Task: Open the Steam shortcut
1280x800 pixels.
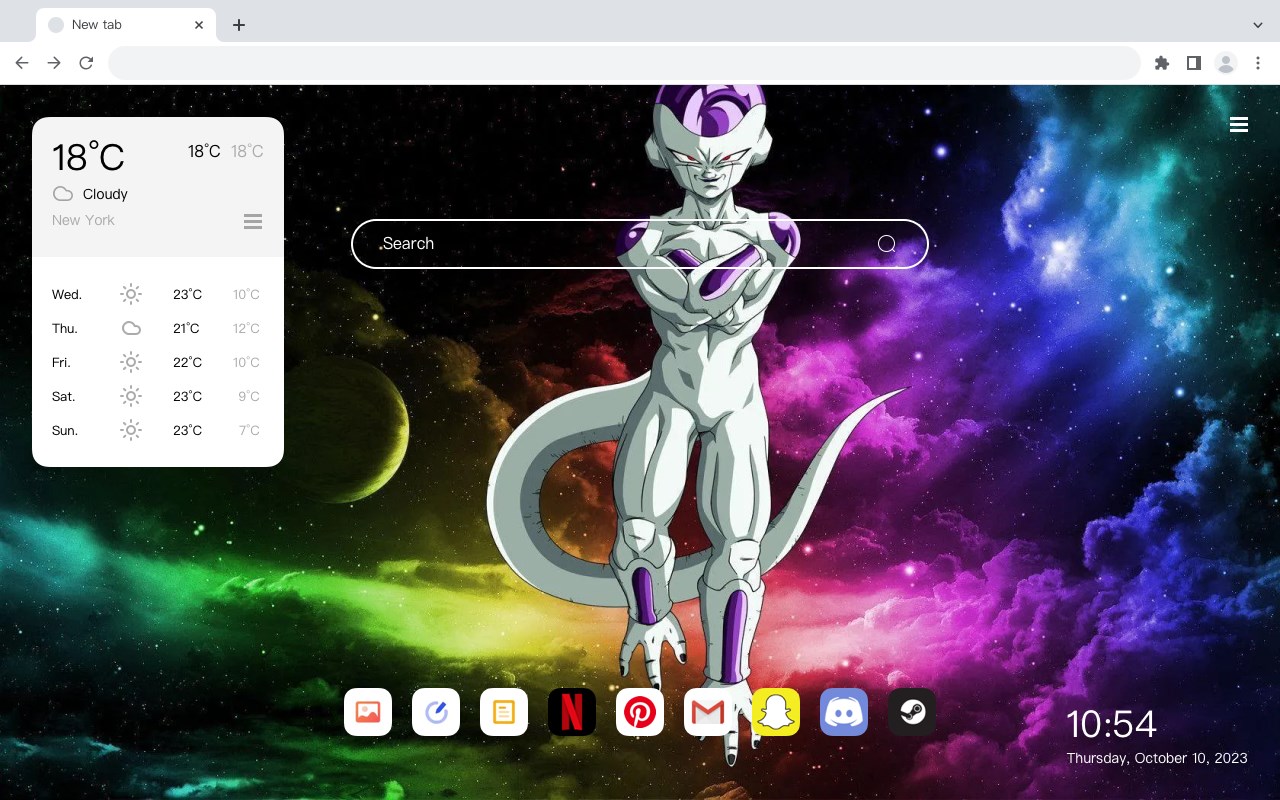Action: click(x=912, y=712)
